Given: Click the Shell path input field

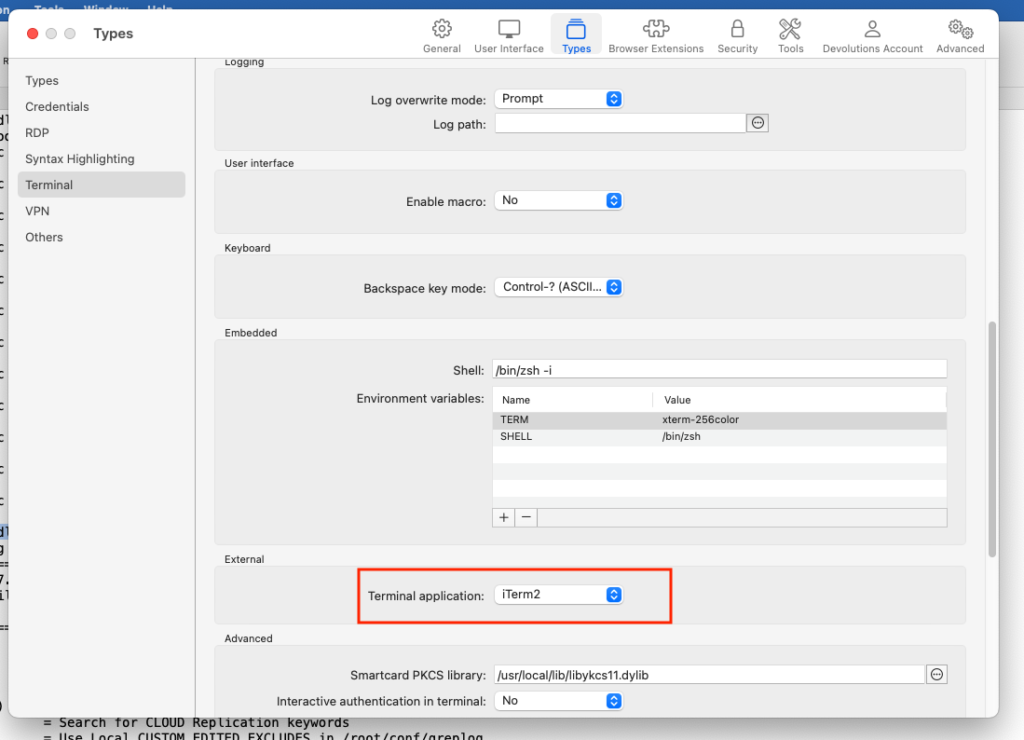Looking at the screenshot, I should pyautogui.click(x=719, y=370).
